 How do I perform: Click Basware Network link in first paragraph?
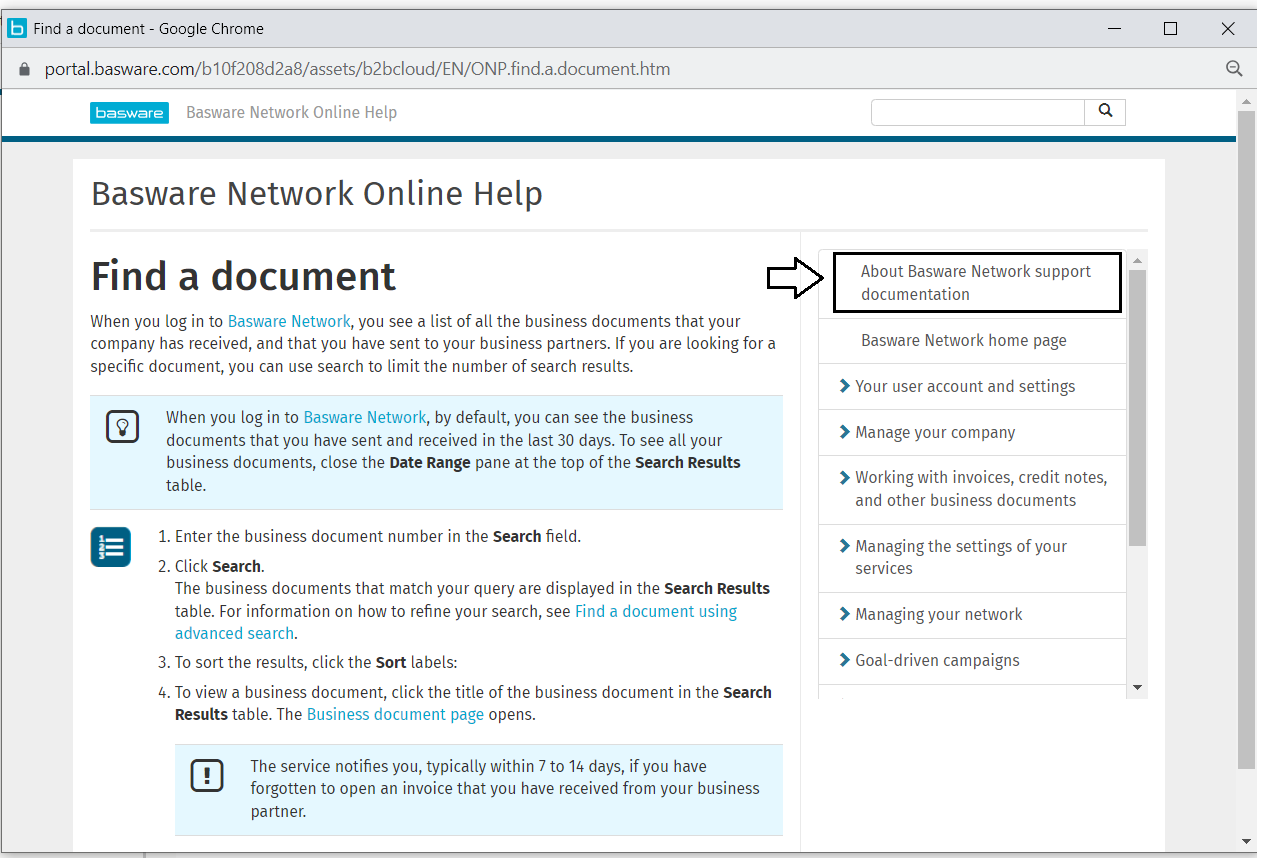[289, 321]
